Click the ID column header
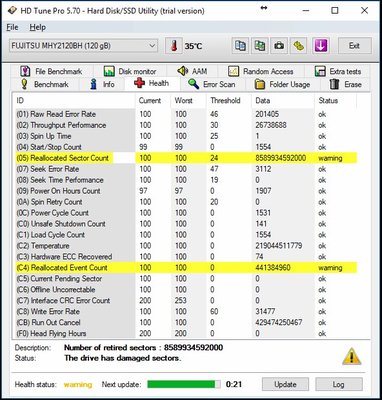This screenshot has width=382, height=400. coord(74,101)
